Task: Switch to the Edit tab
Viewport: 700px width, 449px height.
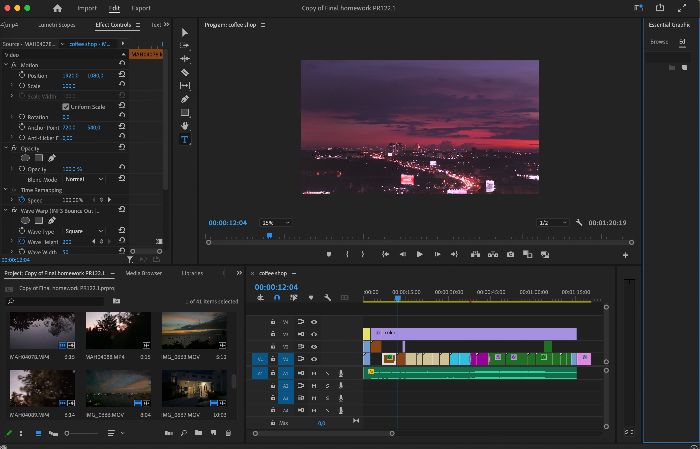Action: pyautogui.click(x=114, y=8)
